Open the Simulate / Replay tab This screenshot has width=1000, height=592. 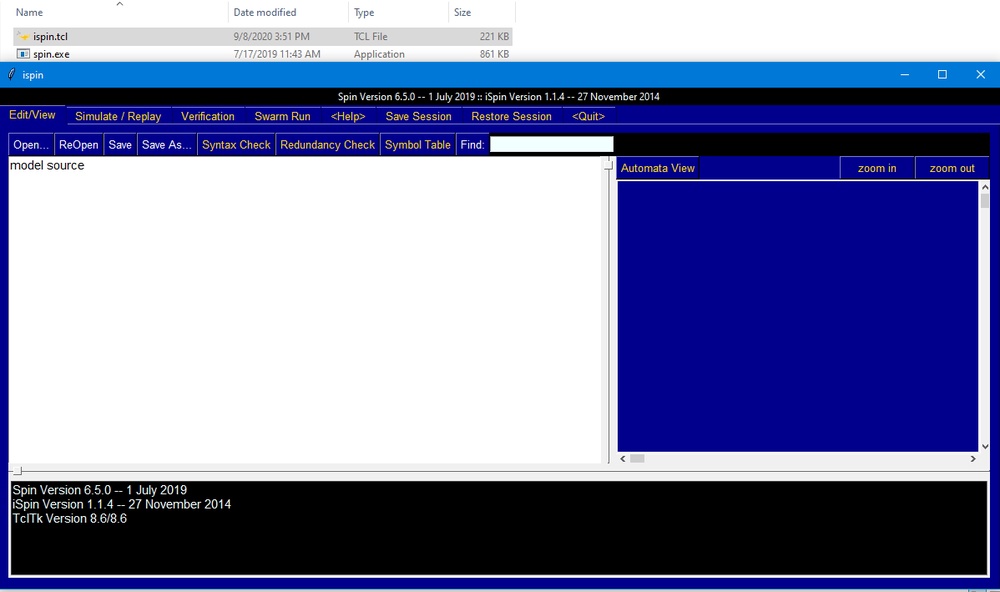point(118,116)
